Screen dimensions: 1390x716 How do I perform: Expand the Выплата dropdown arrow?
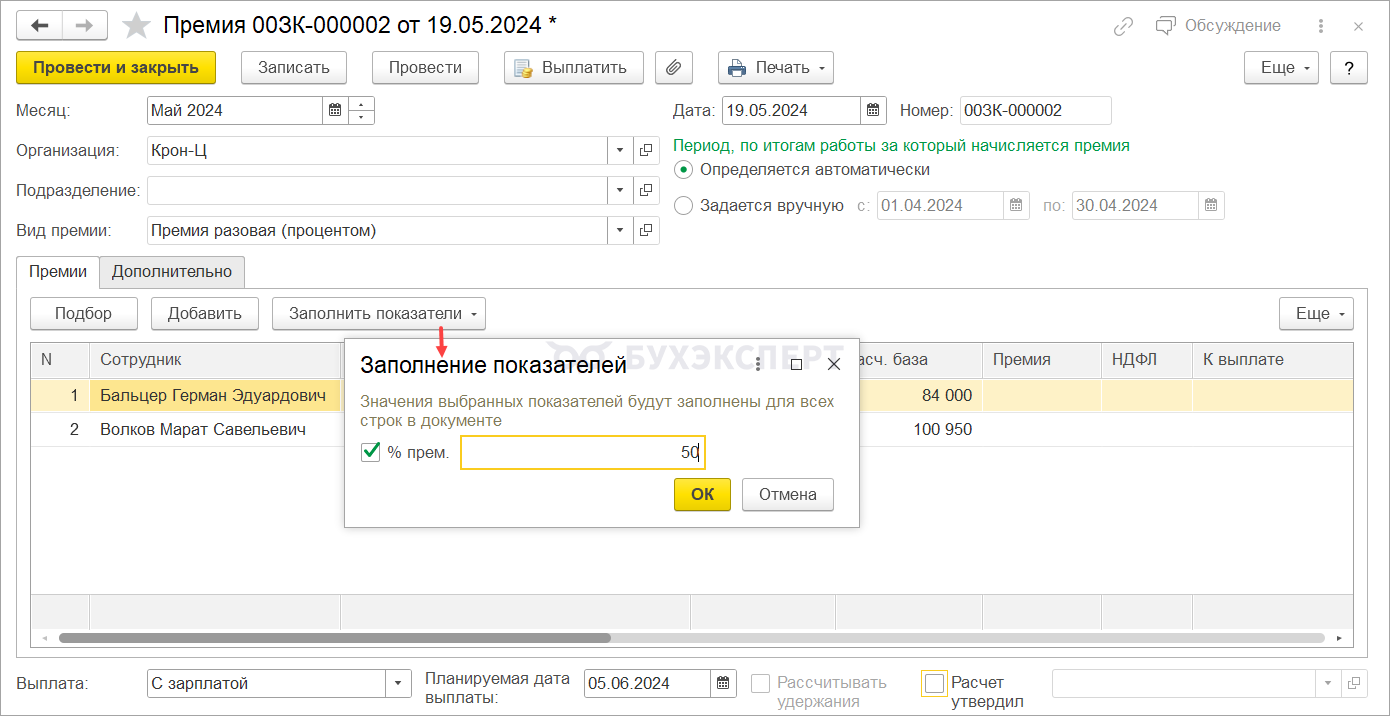point(398,684)
